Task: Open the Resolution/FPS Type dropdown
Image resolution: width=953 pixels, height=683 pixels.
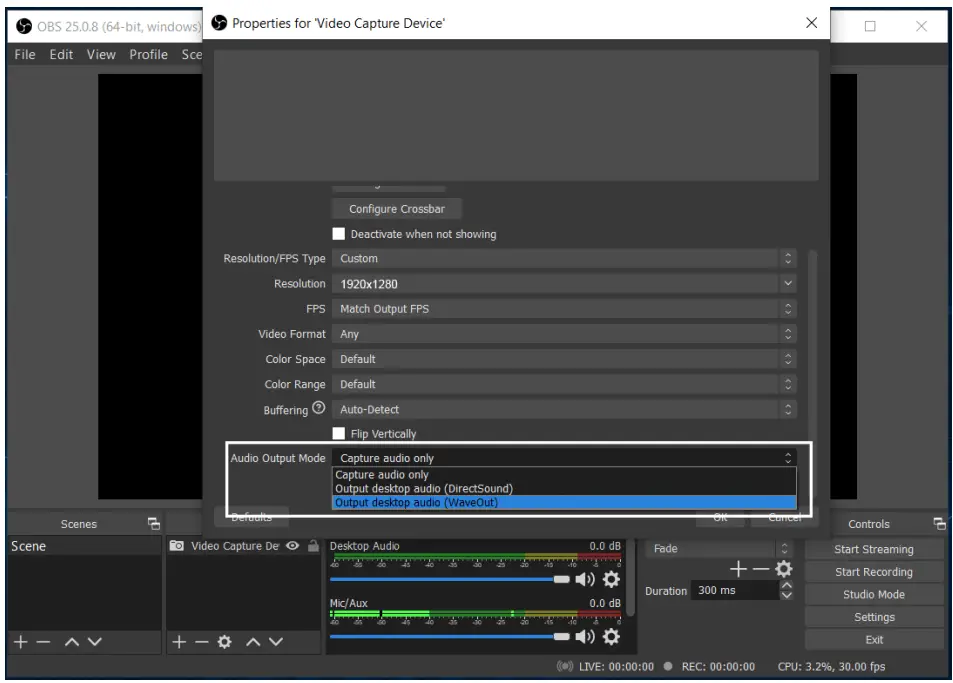Action: [x=565, y=258]
